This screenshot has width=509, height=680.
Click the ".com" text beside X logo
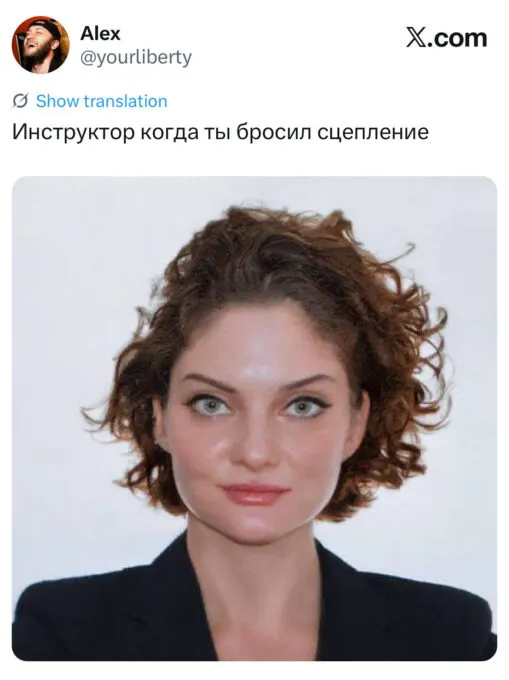457,38
